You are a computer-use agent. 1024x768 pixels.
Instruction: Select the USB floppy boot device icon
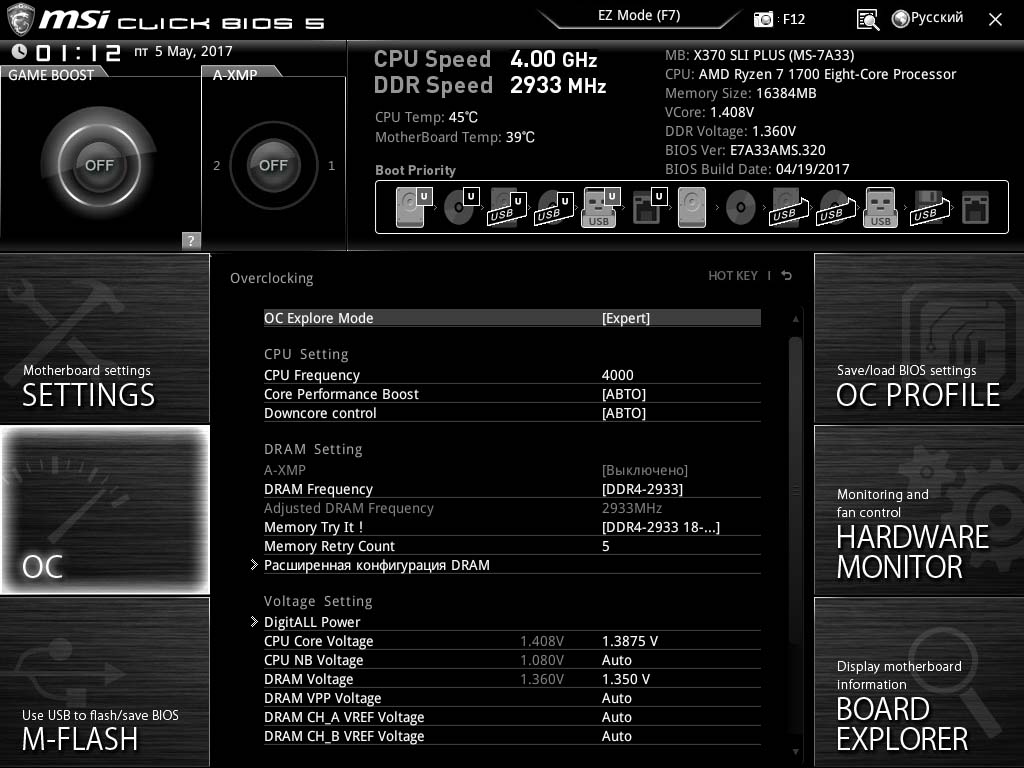(x=930, y=207)
